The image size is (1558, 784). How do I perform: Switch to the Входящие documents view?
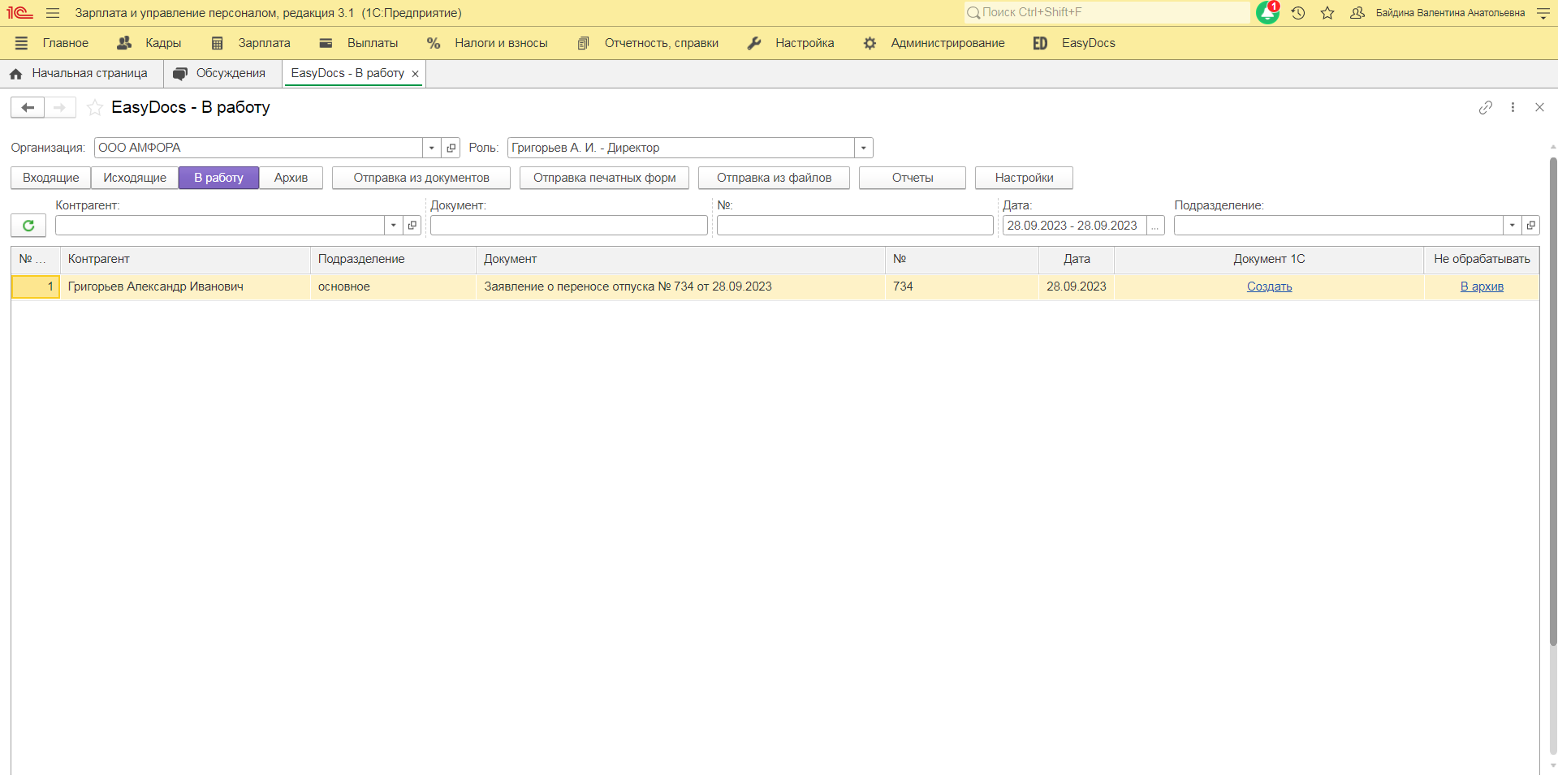coord(50,178)
